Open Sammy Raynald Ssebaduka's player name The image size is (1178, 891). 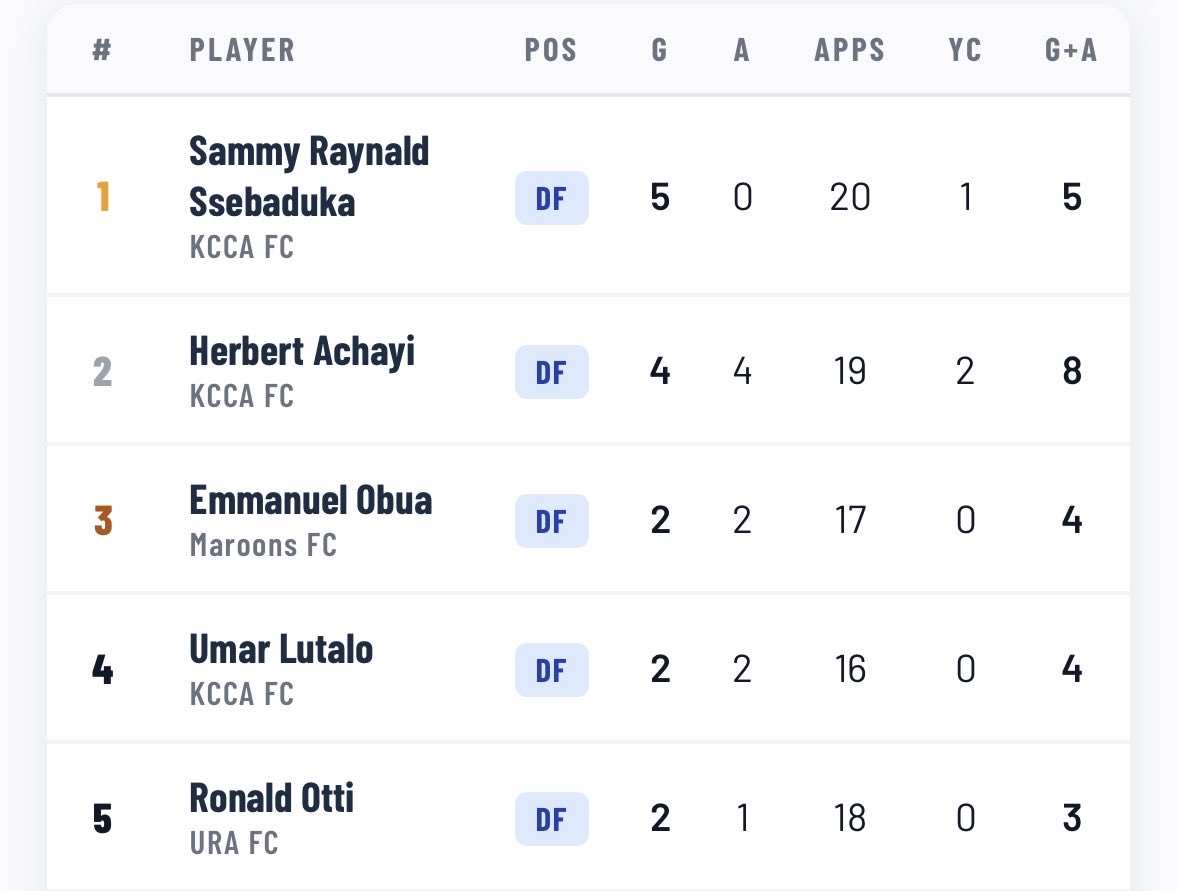click(x=309, y=177)
